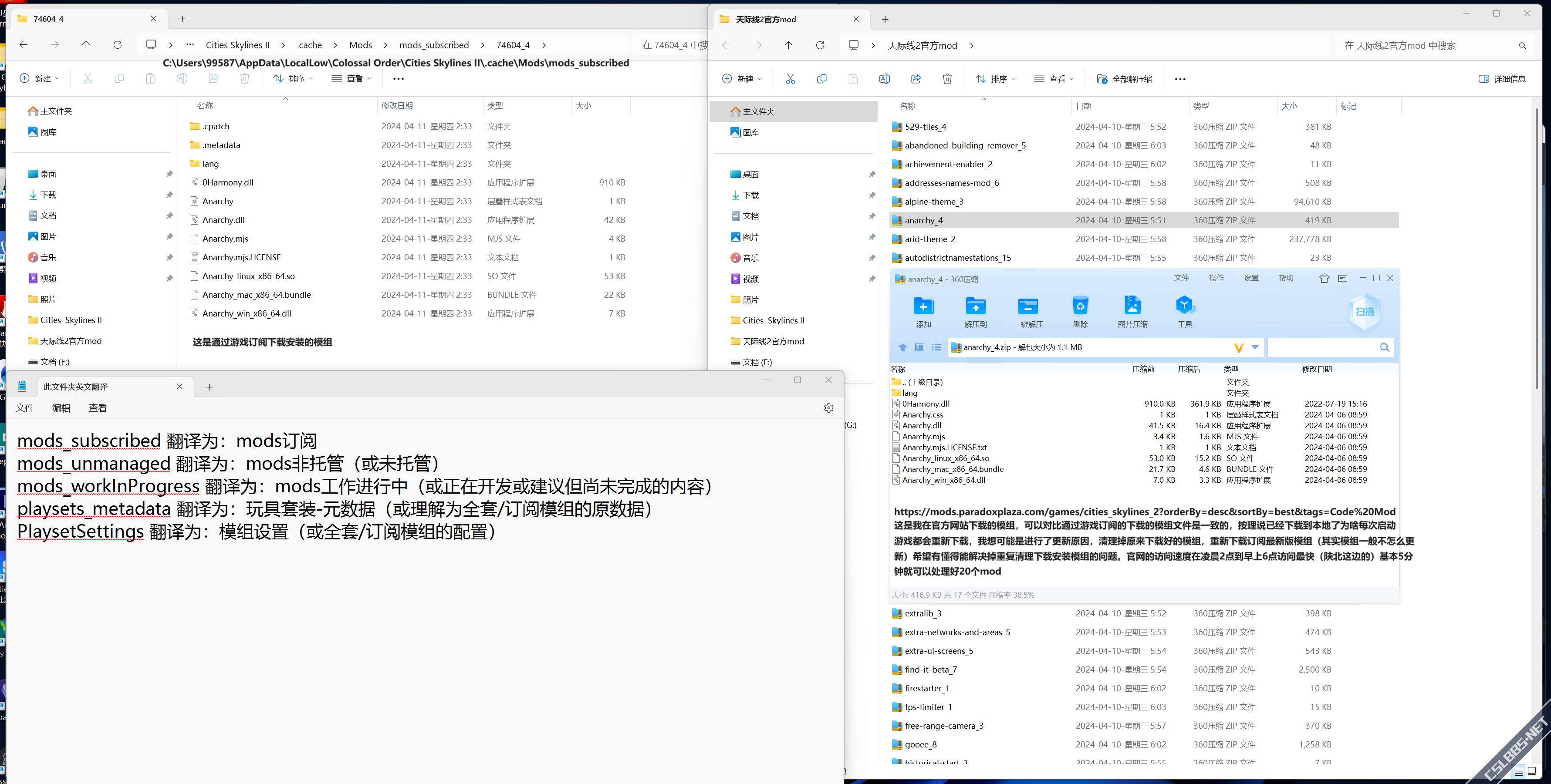Refresh the 天际线2官方mod folder

tap(819, 45)
